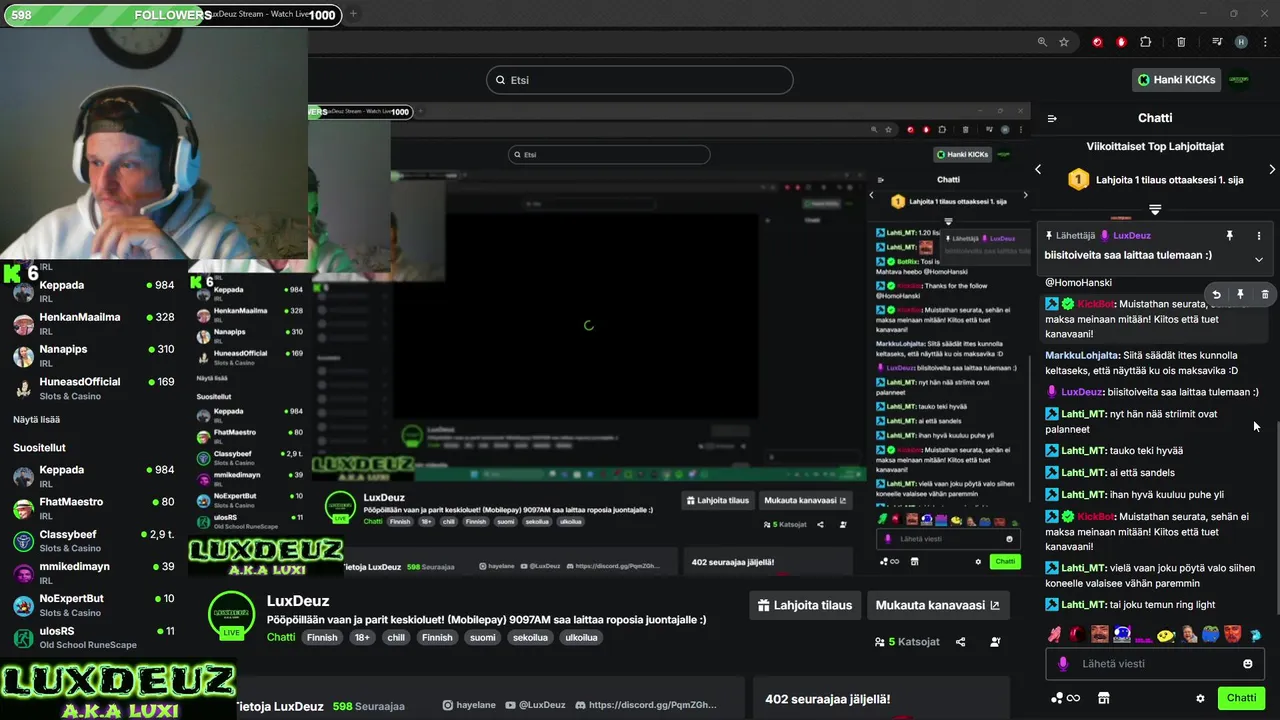Viewport: 1280px width, 720px height.
Task: Open Classybeef recommended channel in large sidebar
Action: click(93, 540)
